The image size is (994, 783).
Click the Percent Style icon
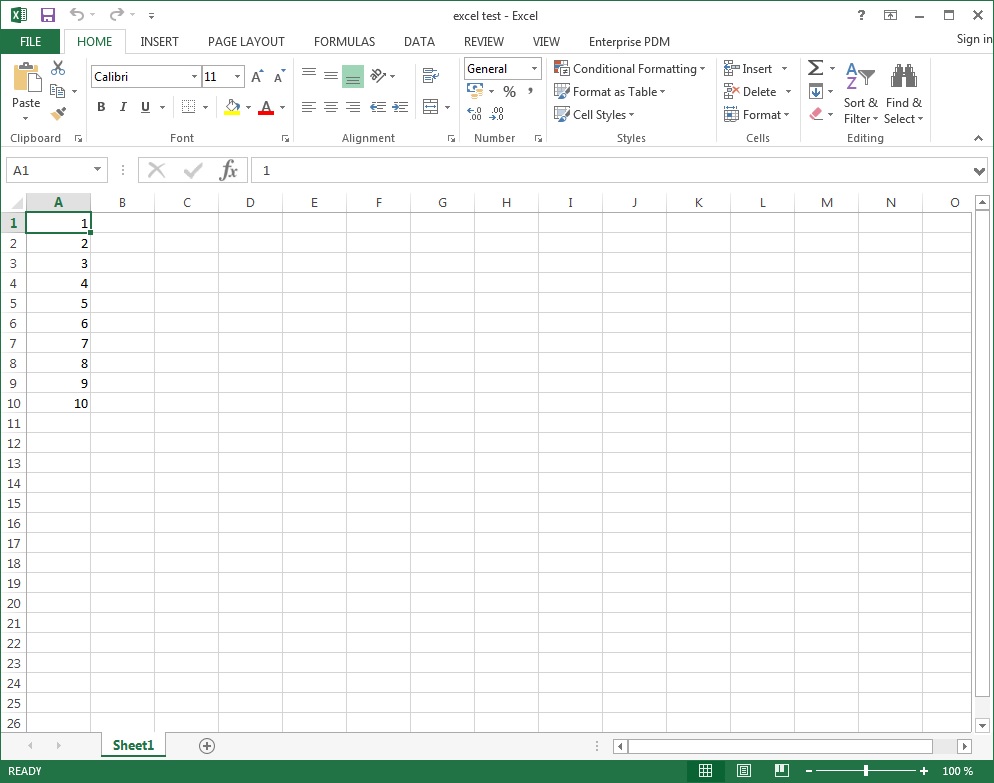pos(509,92)
